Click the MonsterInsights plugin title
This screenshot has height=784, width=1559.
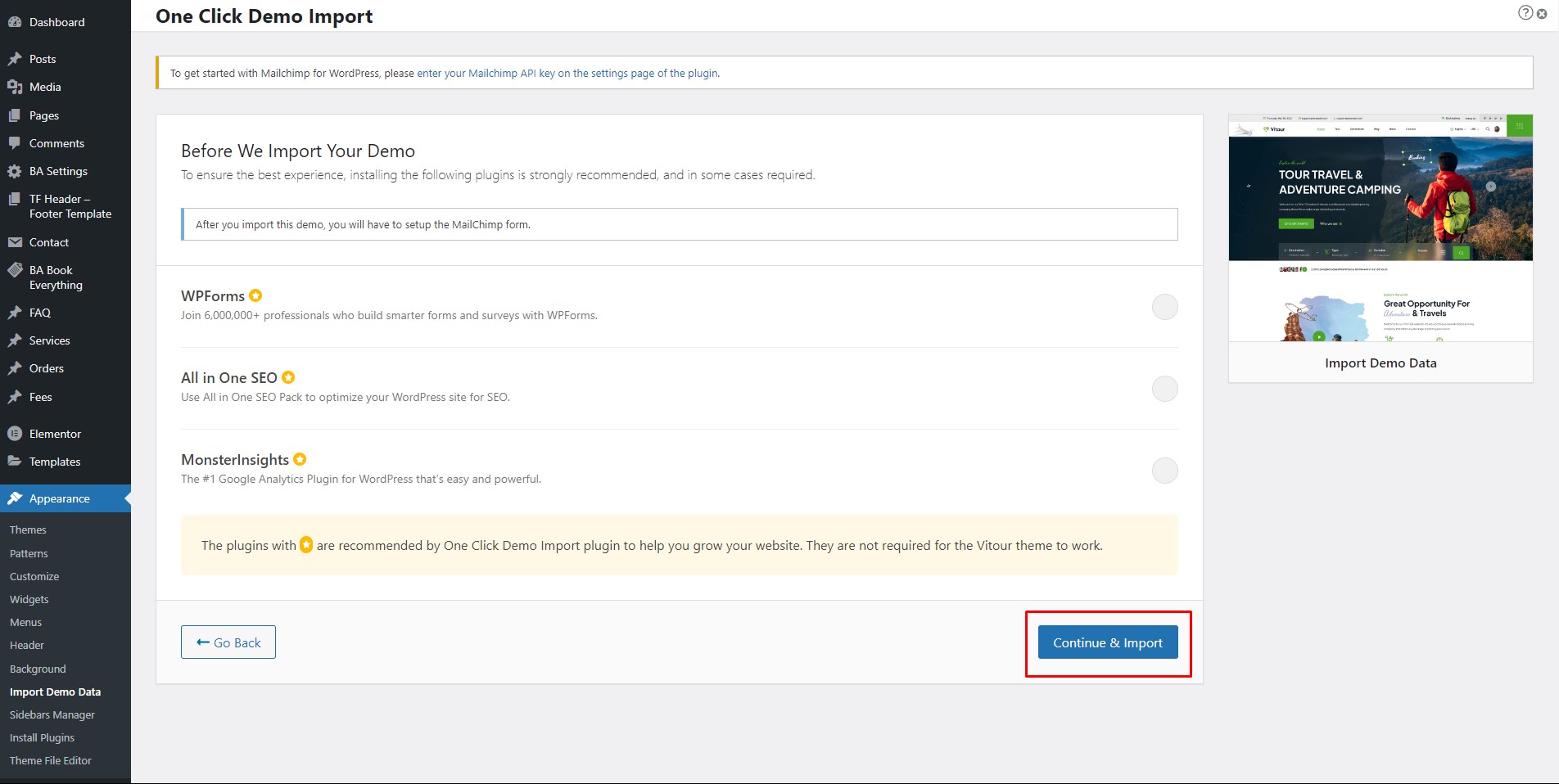click(235, 459)
